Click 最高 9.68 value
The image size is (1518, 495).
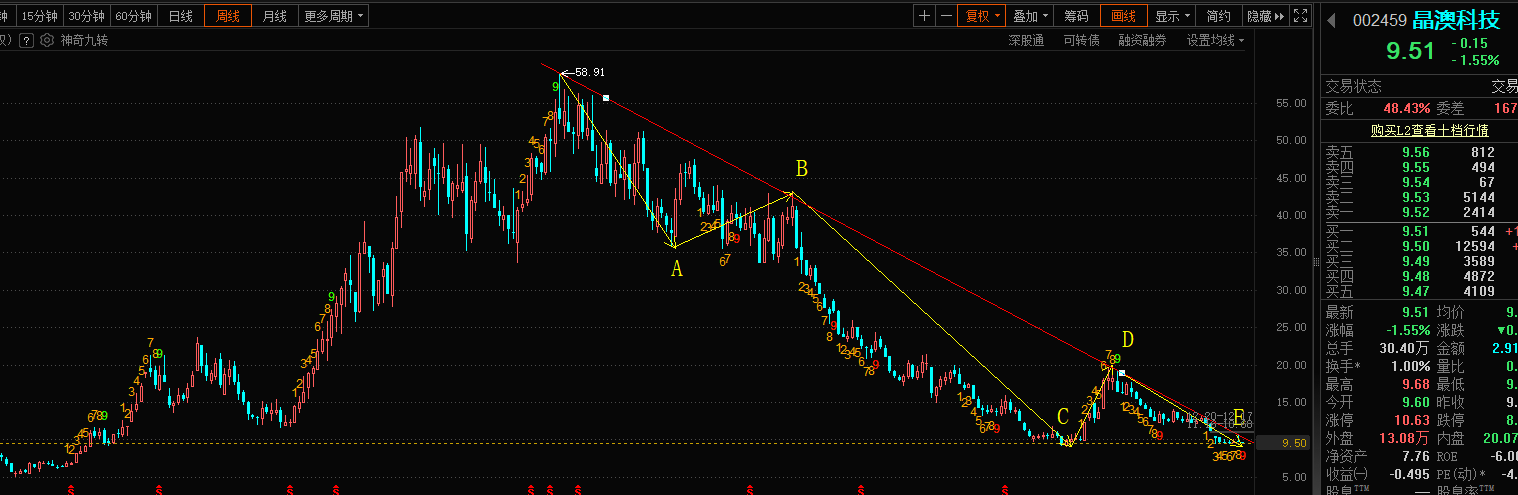(x=1415, y=384)
